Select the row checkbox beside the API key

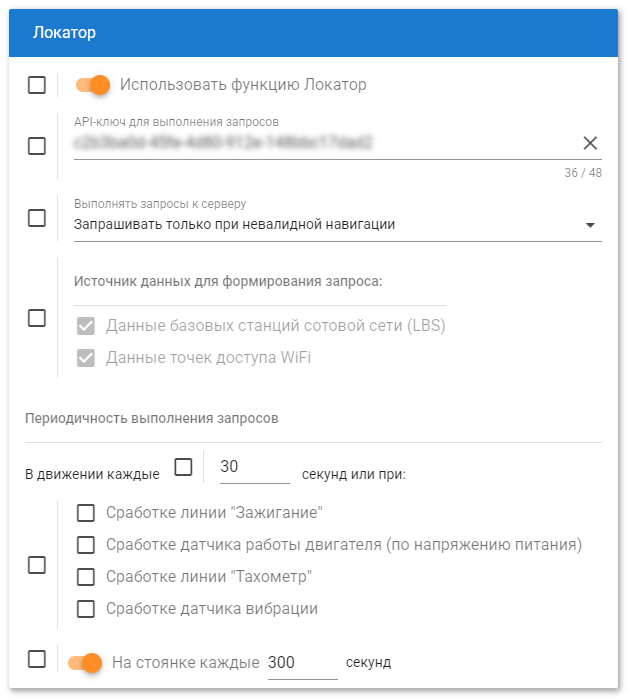(37, 146)
